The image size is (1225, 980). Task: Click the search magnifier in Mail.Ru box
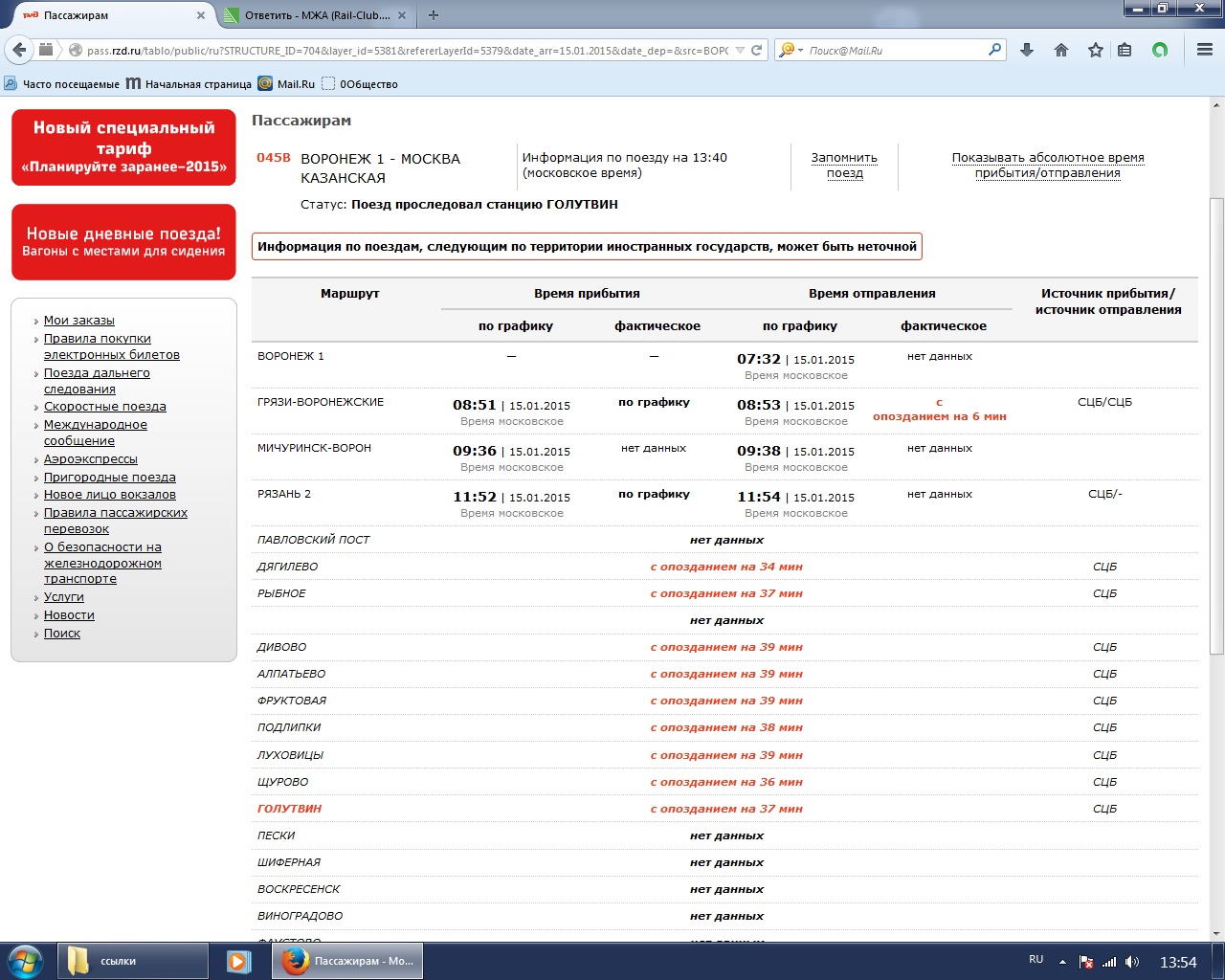(x=994, y=50)
